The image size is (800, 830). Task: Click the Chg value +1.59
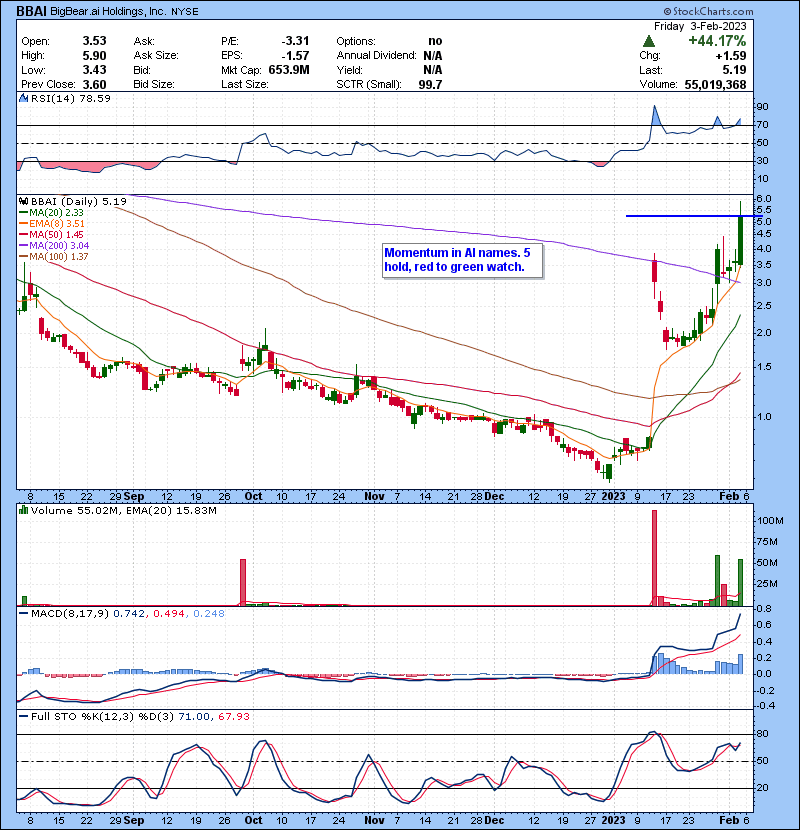[x=731, y=56]
